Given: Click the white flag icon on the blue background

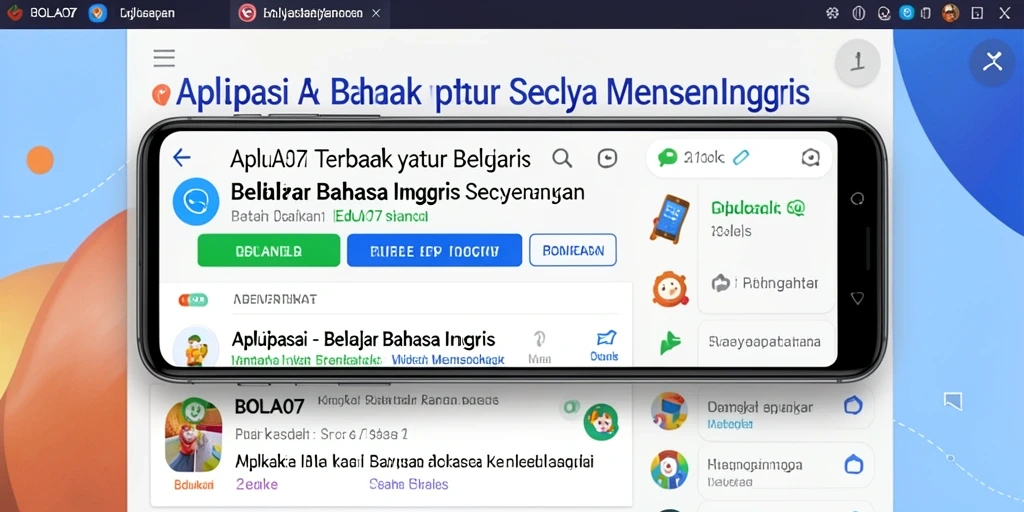Looking at the screenshot, I should 953,401.
